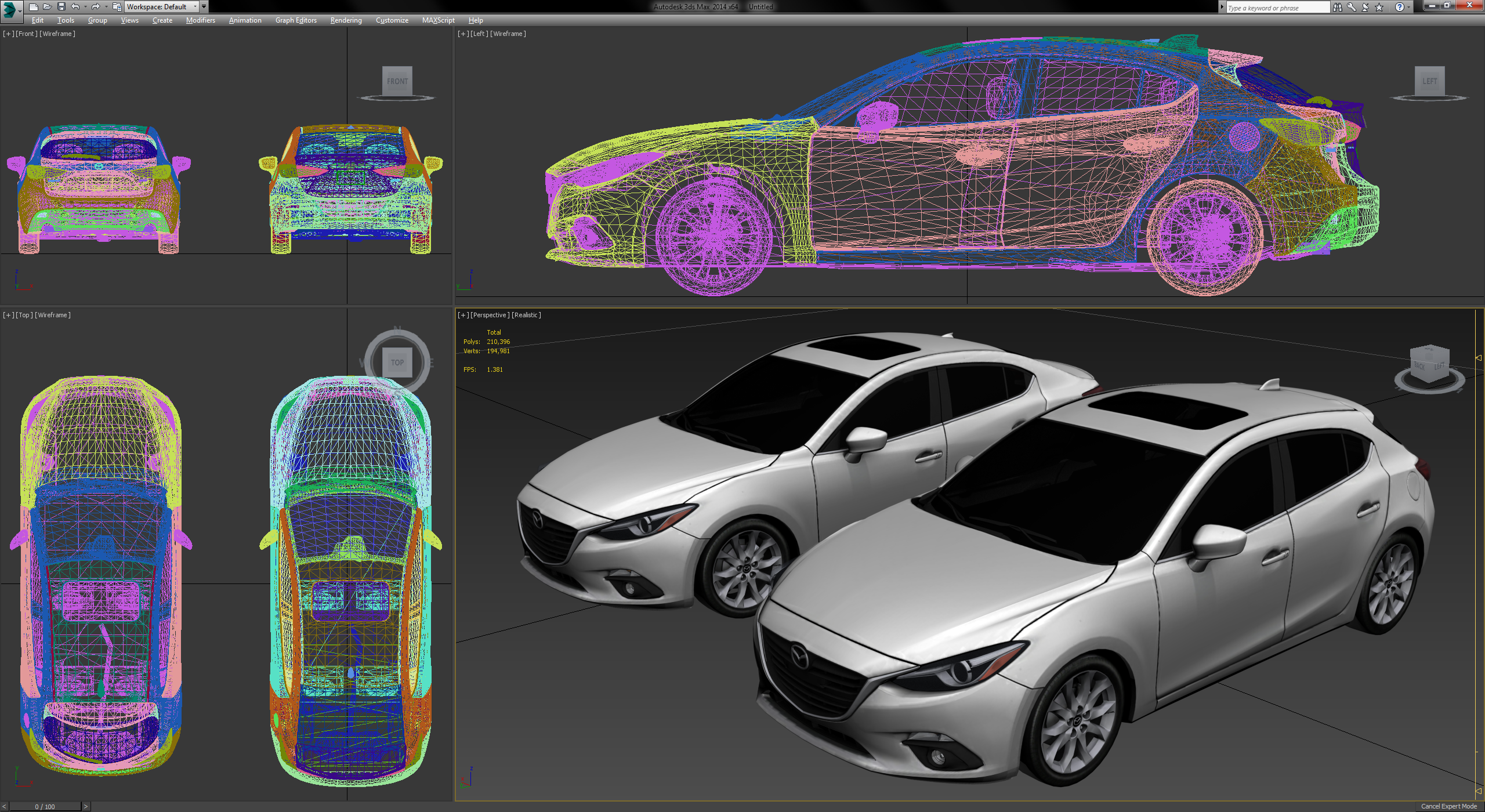The image size is (1485, 812).
Task: Click the Favorites star icon
Action: (1379, 7)
